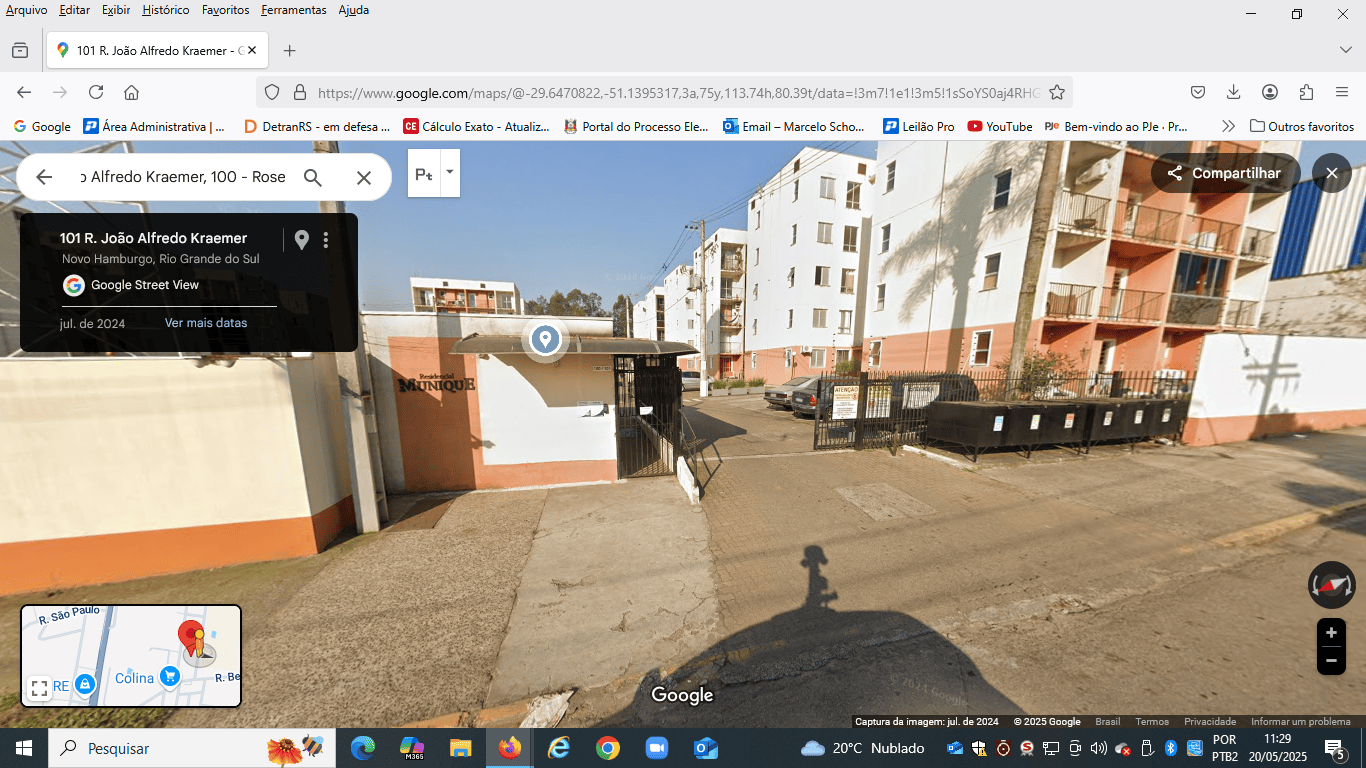Screen dimensions: 1366x768
Task: Open the Leilão Pro bookmark
Action: pos(919,126)
